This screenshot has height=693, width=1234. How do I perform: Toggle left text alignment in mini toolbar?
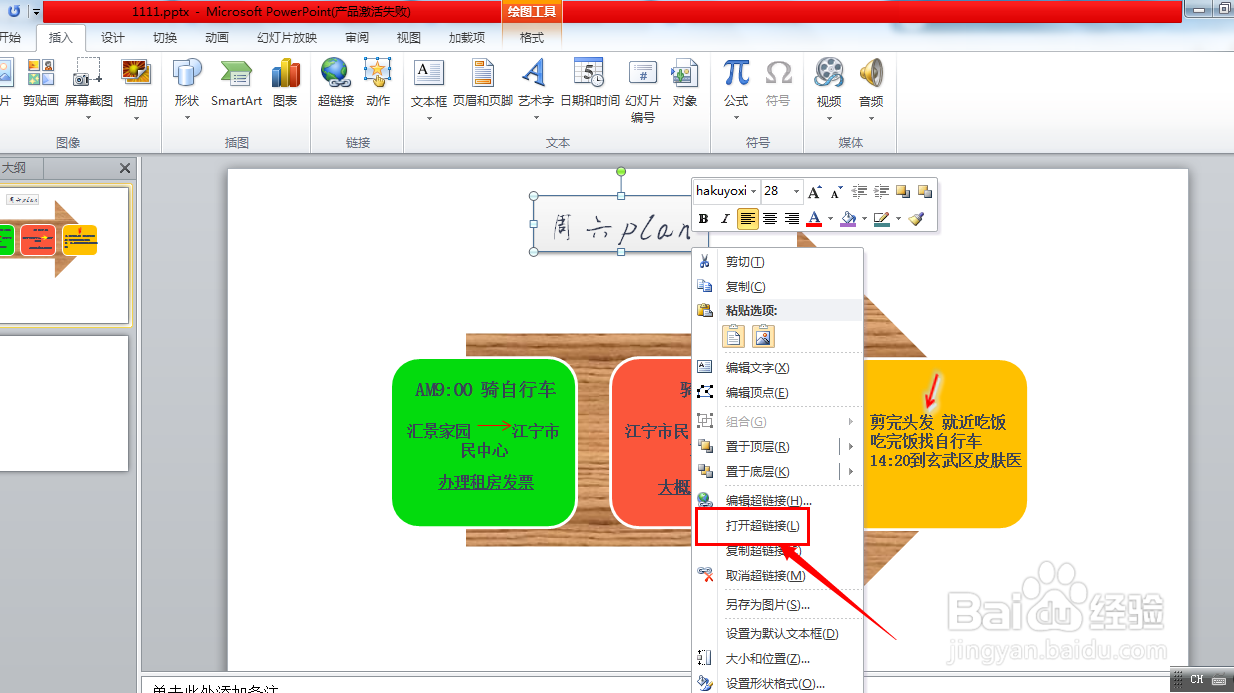748,218
